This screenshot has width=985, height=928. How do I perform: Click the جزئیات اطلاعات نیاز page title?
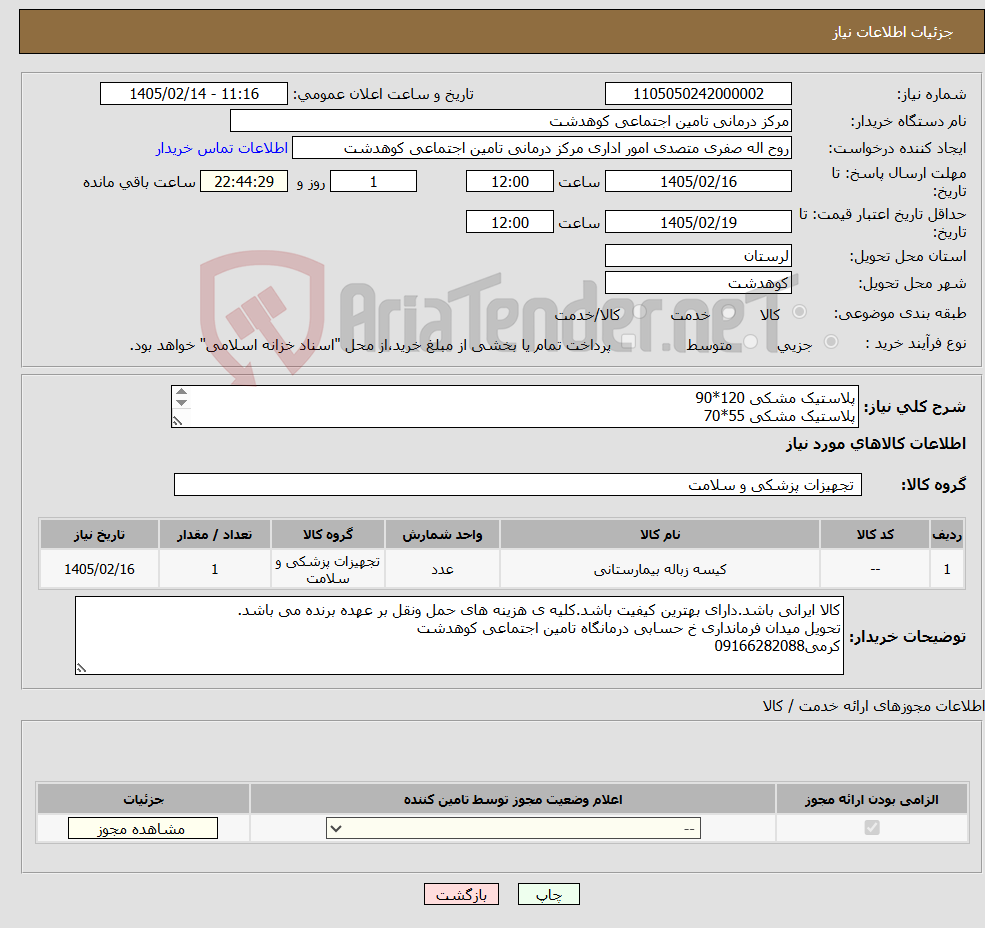pos(892,32)
